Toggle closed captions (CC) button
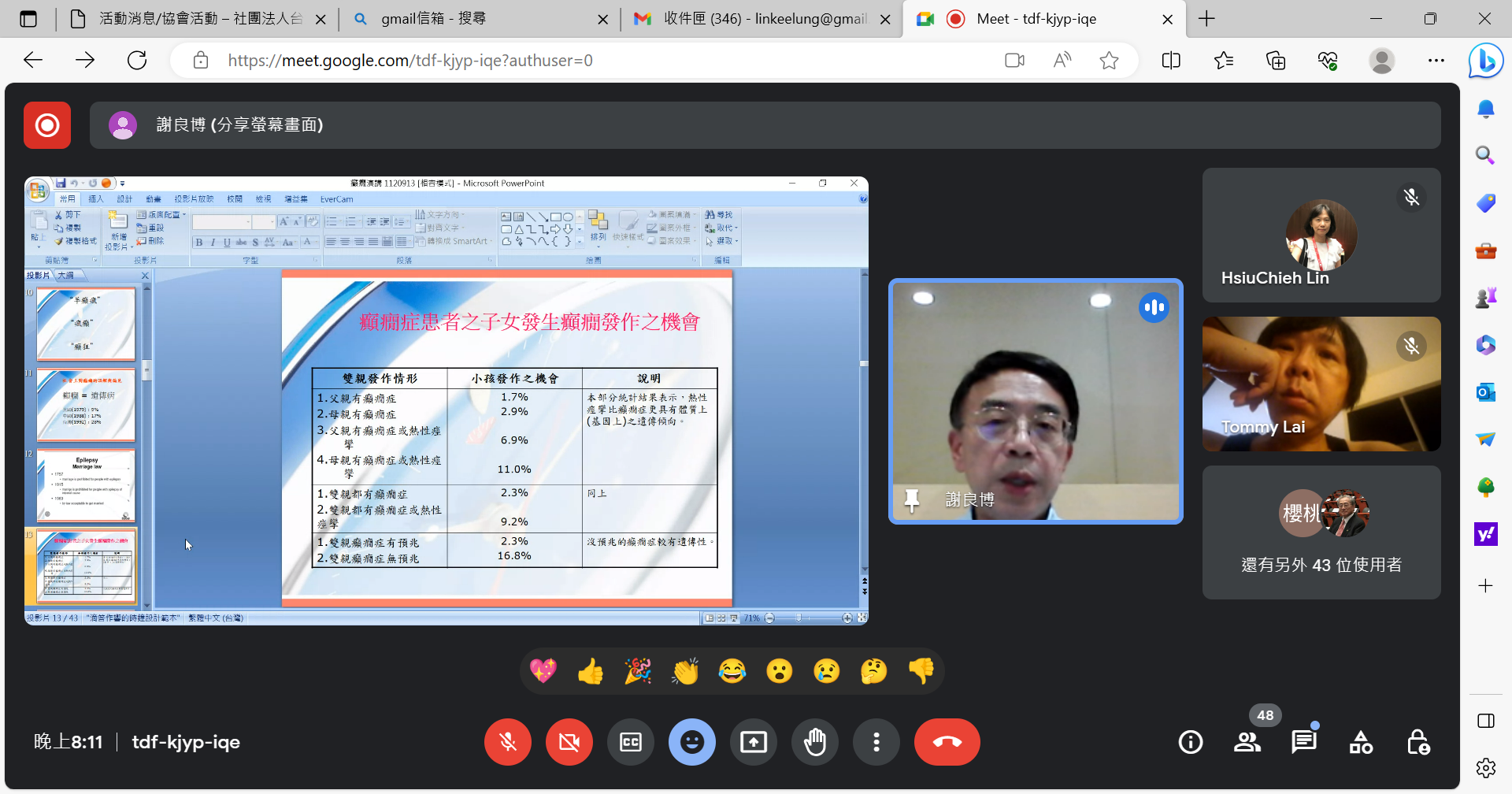This screenshot has width=1512, height=794. point(631,742)
